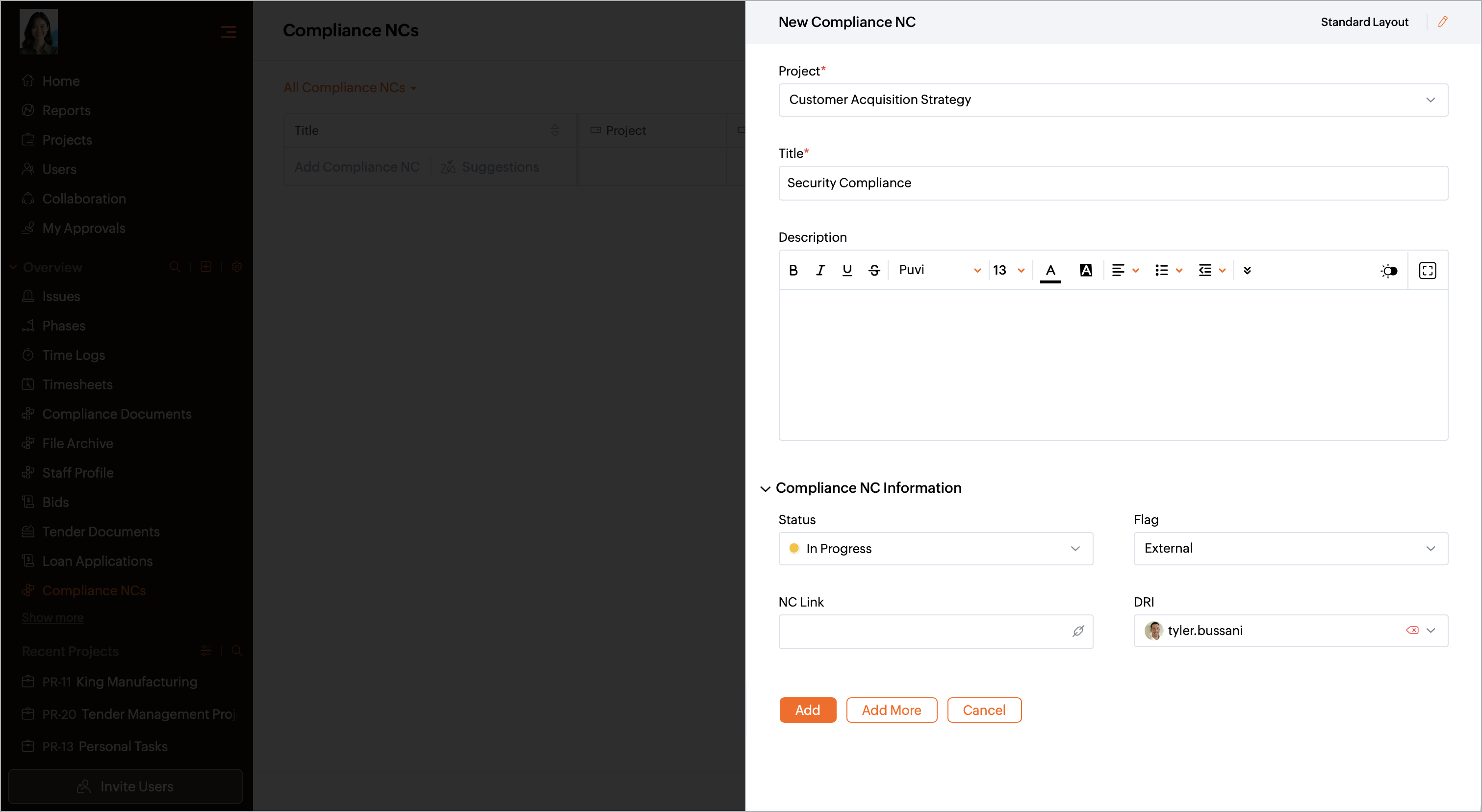1482x812 pixels.
Task: Clear the DRI tyler.bussani selection
Action: 1412,630
